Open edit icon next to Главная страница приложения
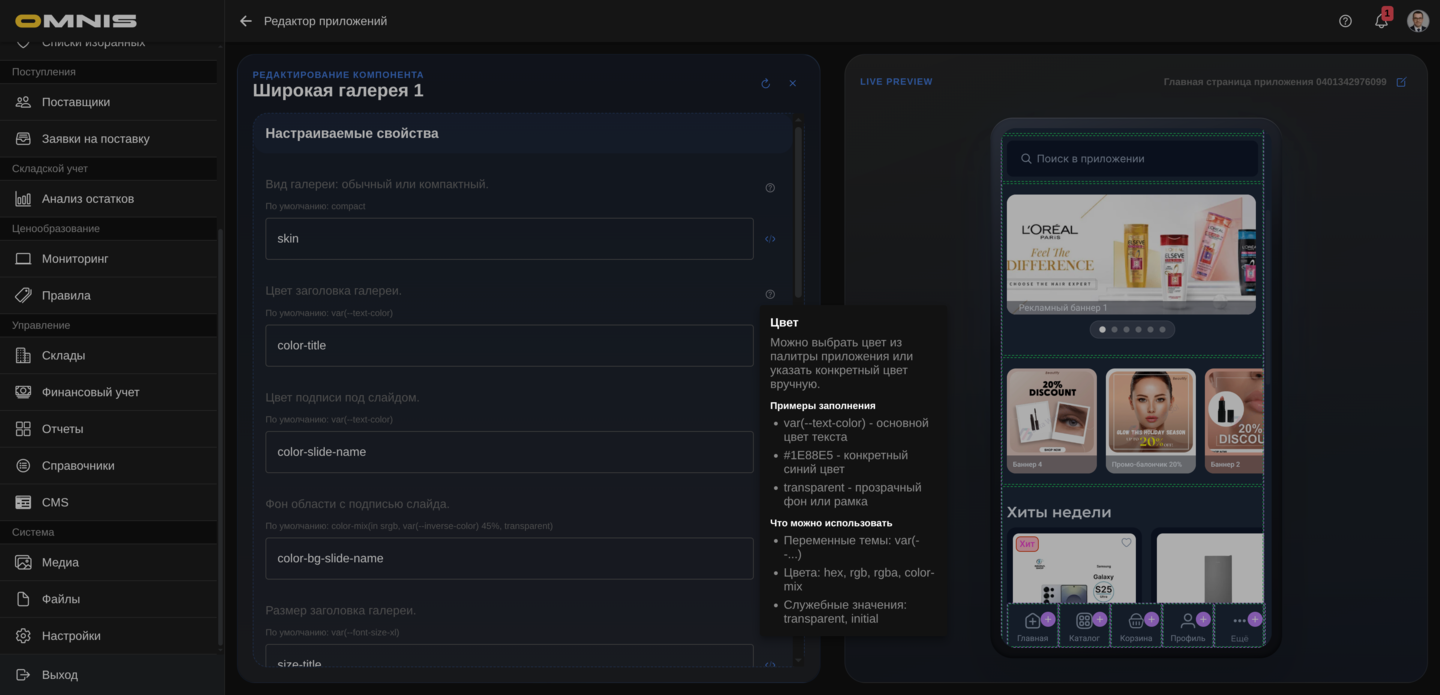 click(1401, 82)
